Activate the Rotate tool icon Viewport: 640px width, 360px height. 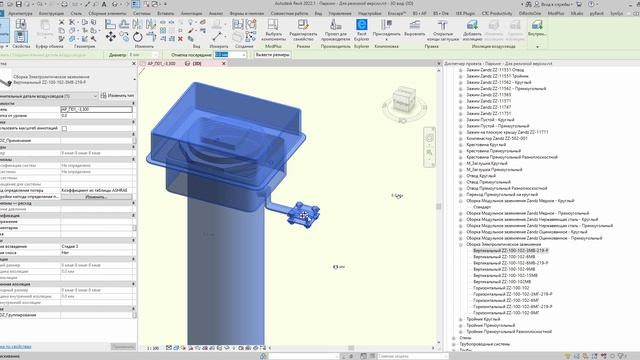click(x=138, y=37)
